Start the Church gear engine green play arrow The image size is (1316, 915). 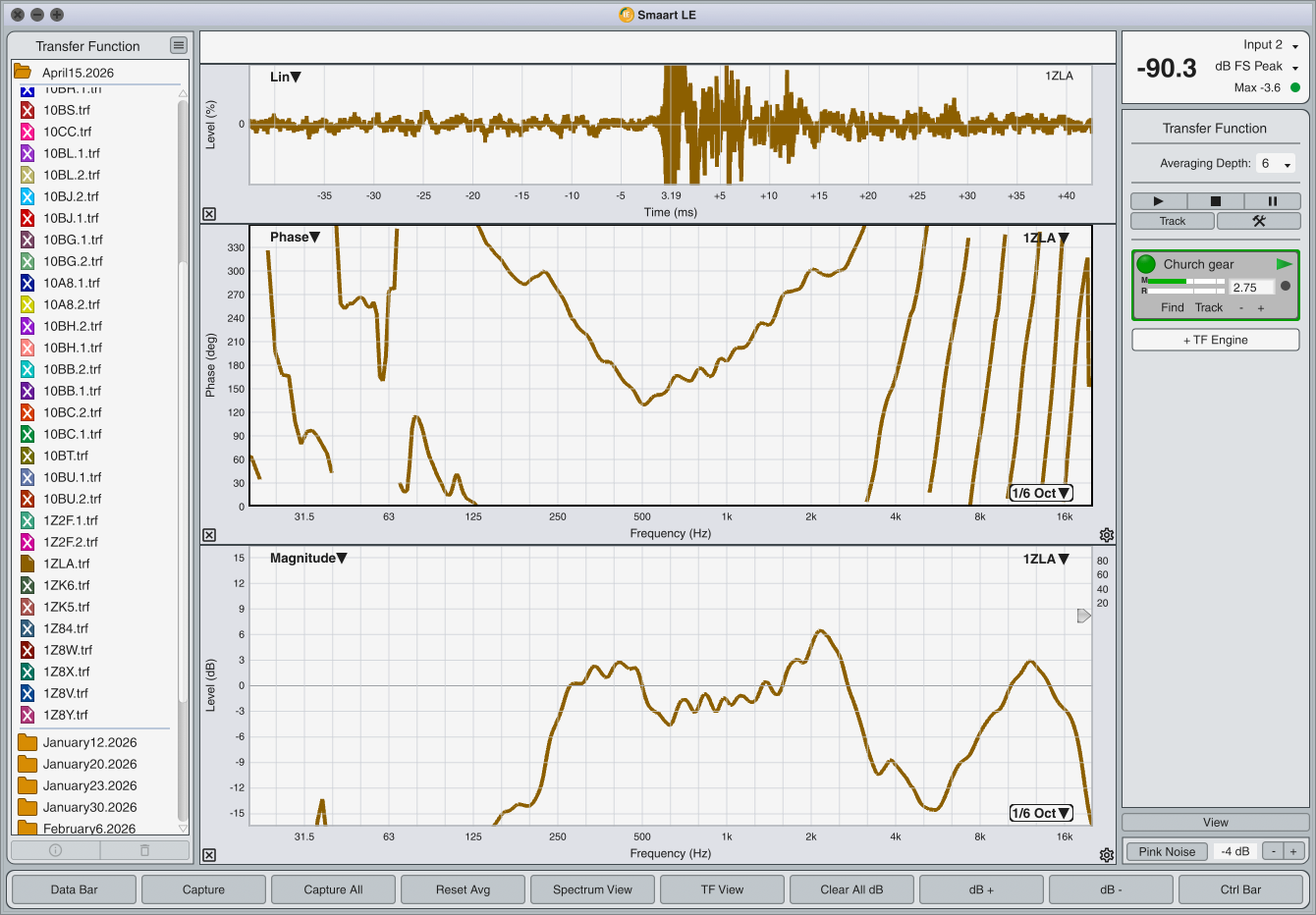pyautogui.click(x=1284, y=264)
